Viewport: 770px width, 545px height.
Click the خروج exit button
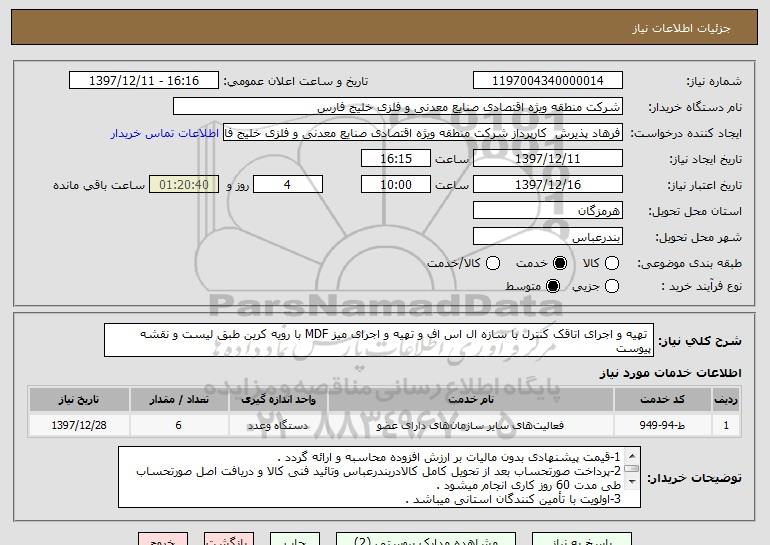click(x=163, y=540)
